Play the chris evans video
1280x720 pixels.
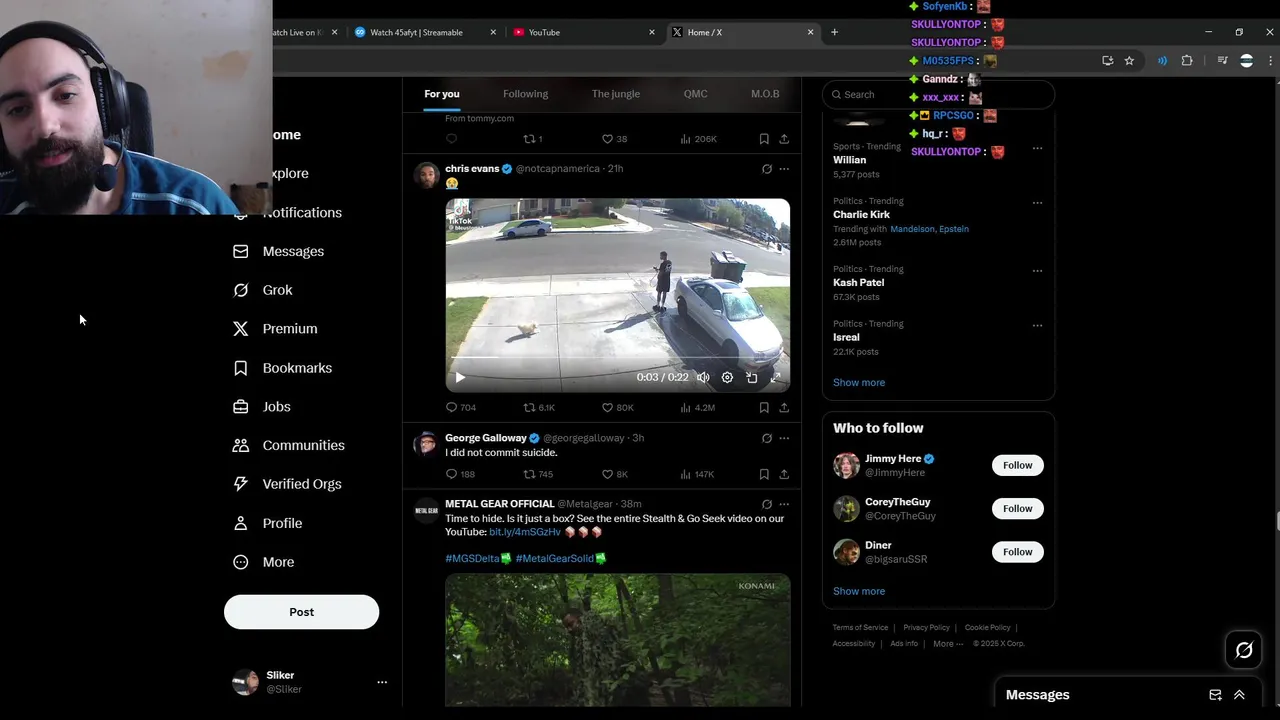(460, 377)
